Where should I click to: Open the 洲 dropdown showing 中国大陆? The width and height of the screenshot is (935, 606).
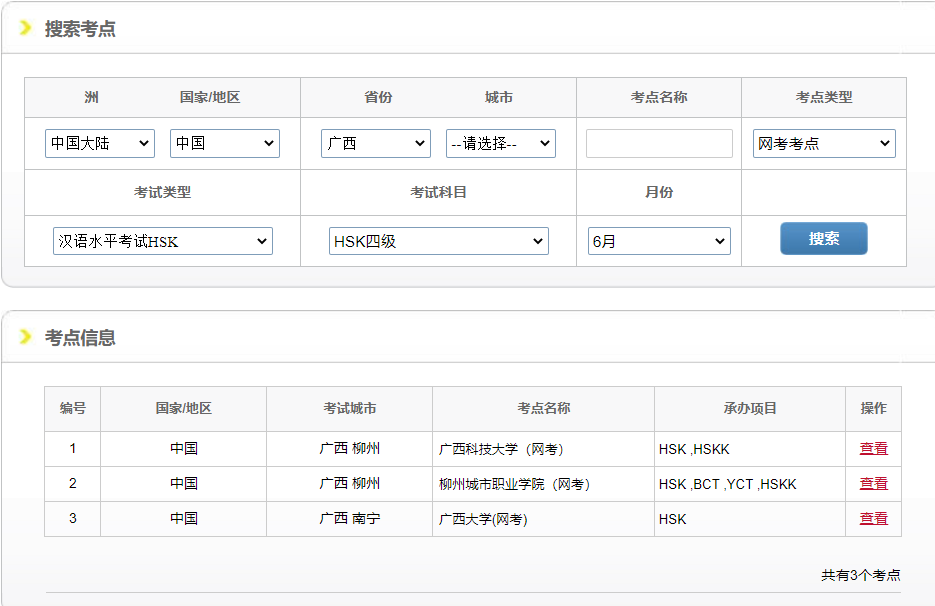pyautogui.click(x=100, y=143)
